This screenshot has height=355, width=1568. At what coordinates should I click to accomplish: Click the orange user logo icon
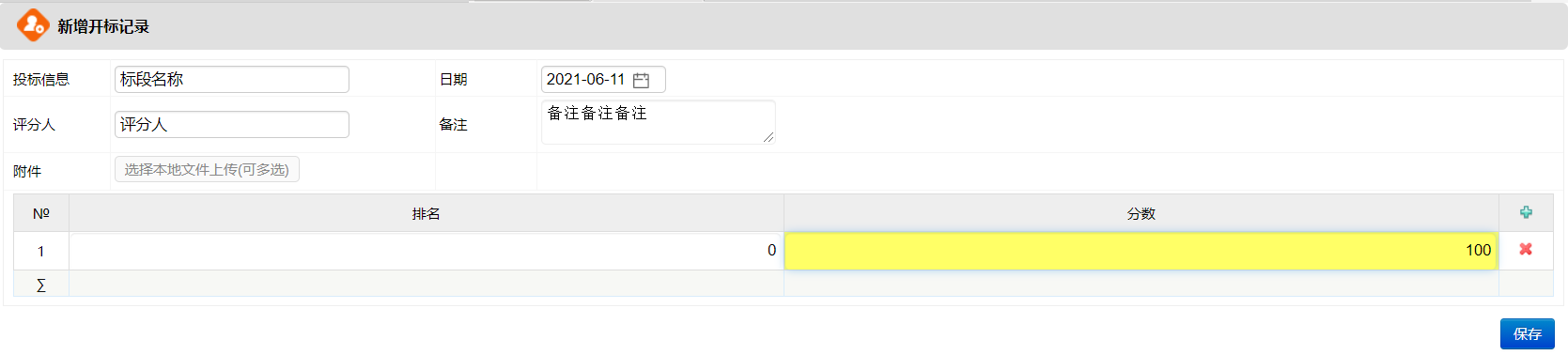click(33, 25)
